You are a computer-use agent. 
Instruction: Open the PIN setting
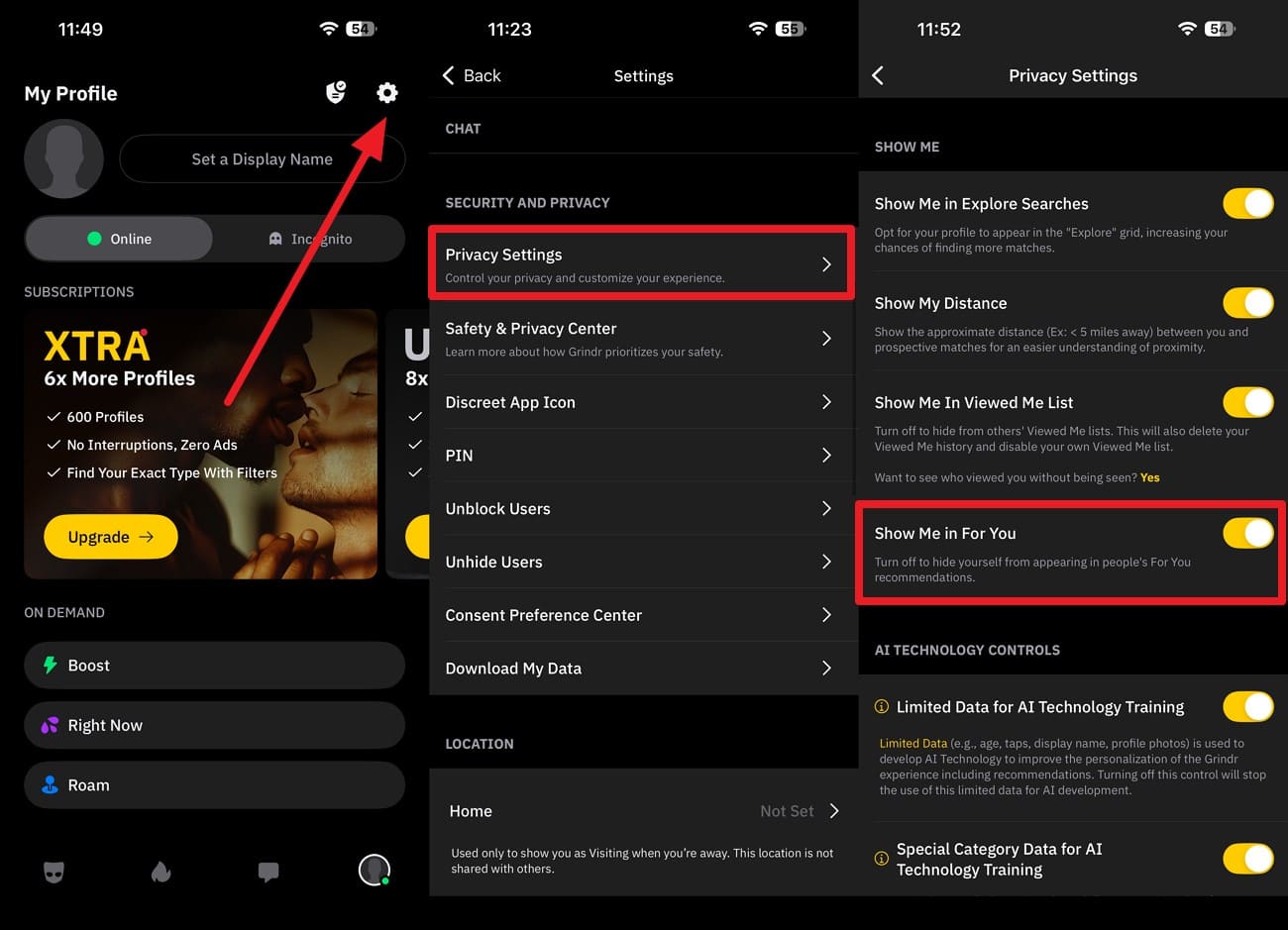[x=642, y=456]
